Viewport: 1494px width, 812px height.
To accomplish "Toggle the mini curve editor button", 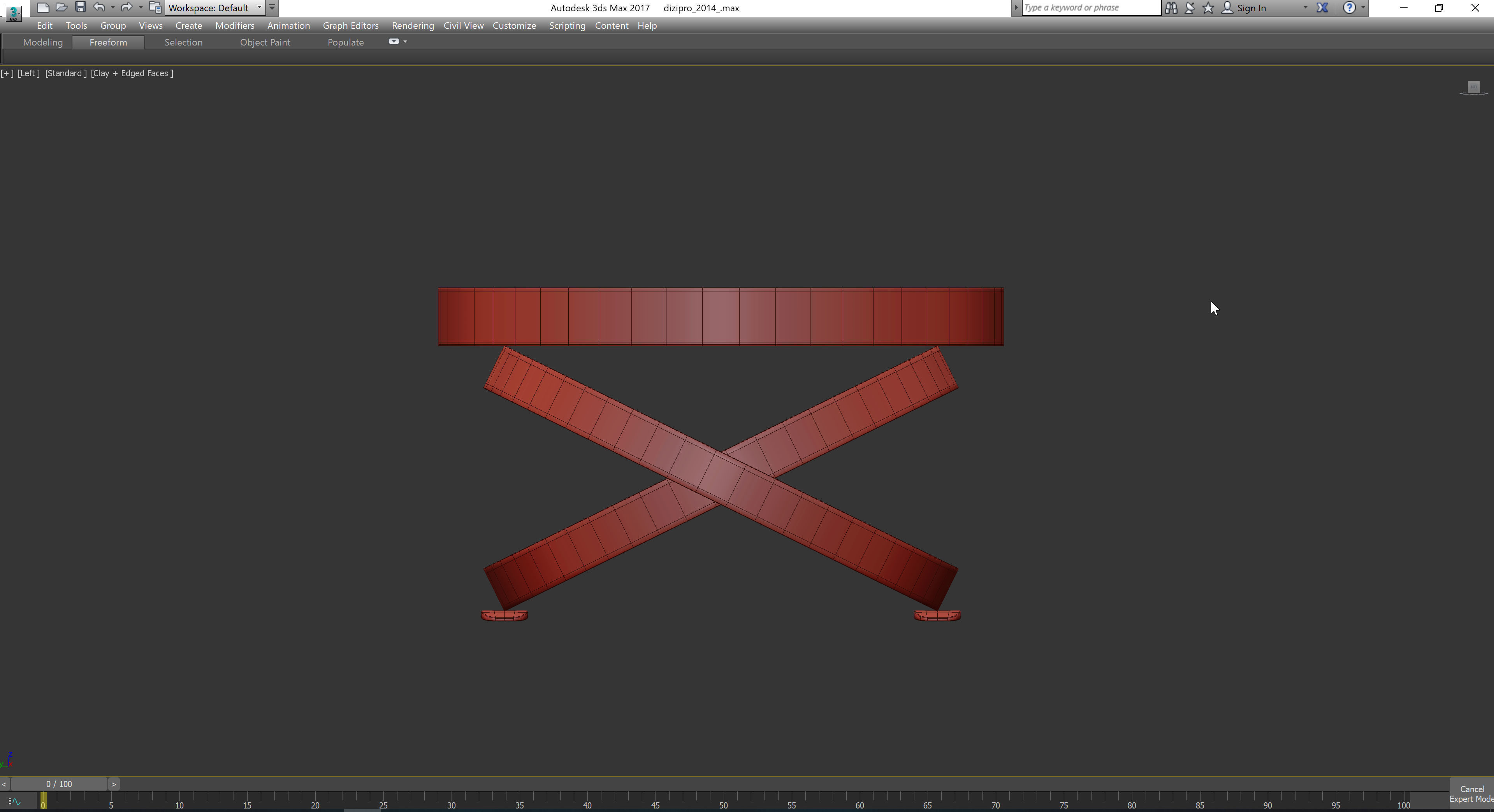I will click(14, 802).
